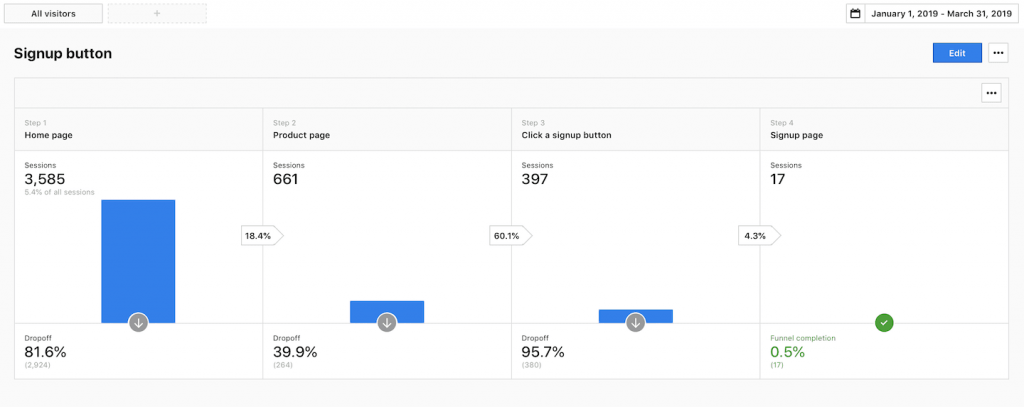Click dropoff arrow under signup button bar

click(636, 322)
